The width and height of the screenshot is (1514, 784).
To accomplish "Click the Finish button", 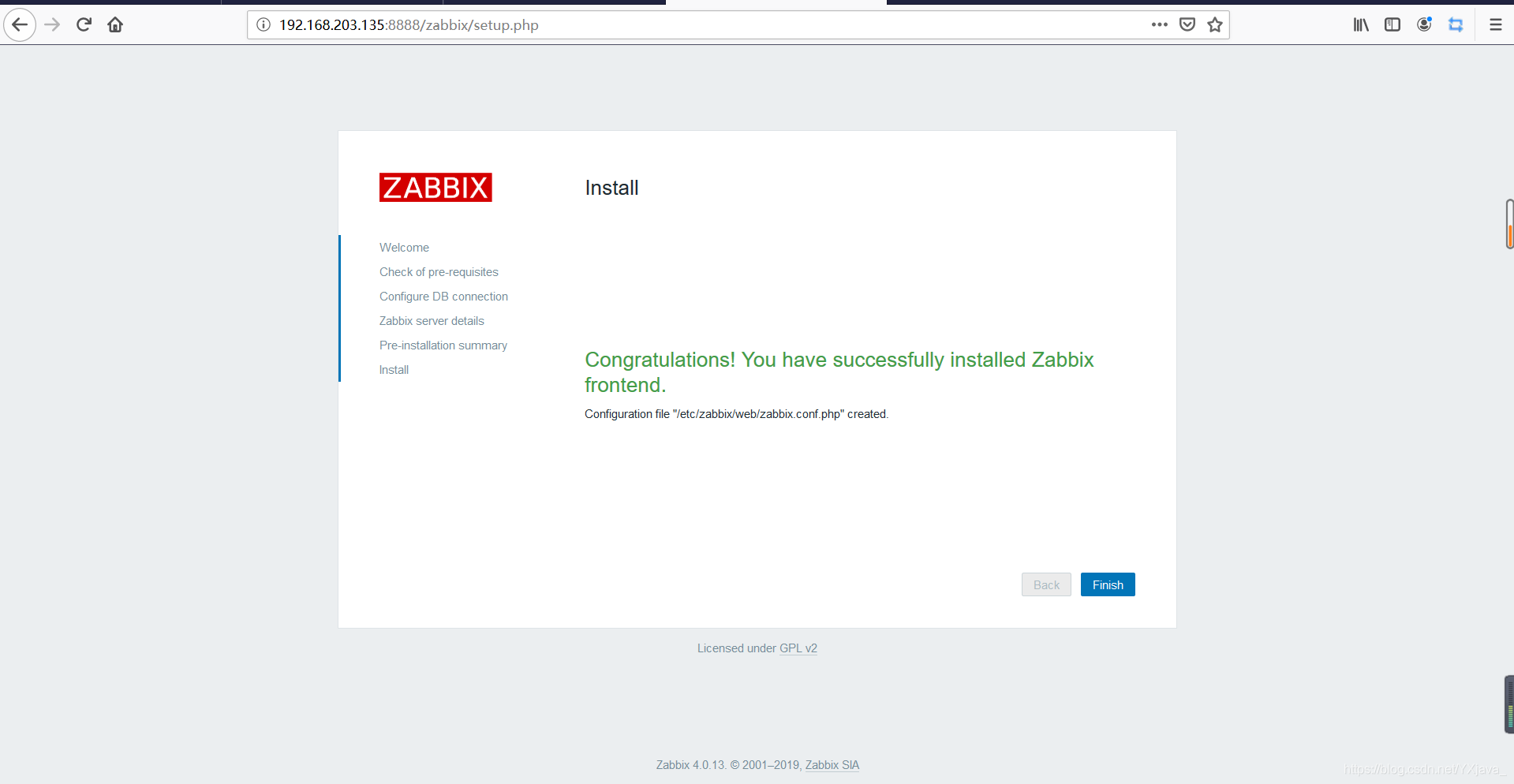I will 1108,584.
